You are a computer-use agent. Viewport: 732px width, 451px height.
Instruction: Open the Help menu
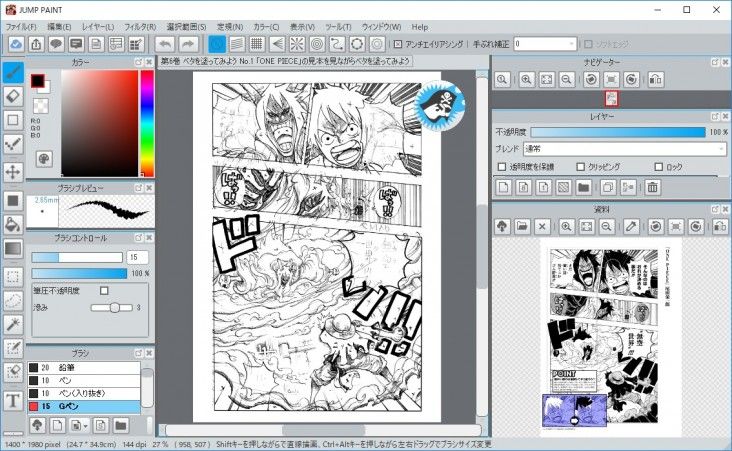point(420,27)
